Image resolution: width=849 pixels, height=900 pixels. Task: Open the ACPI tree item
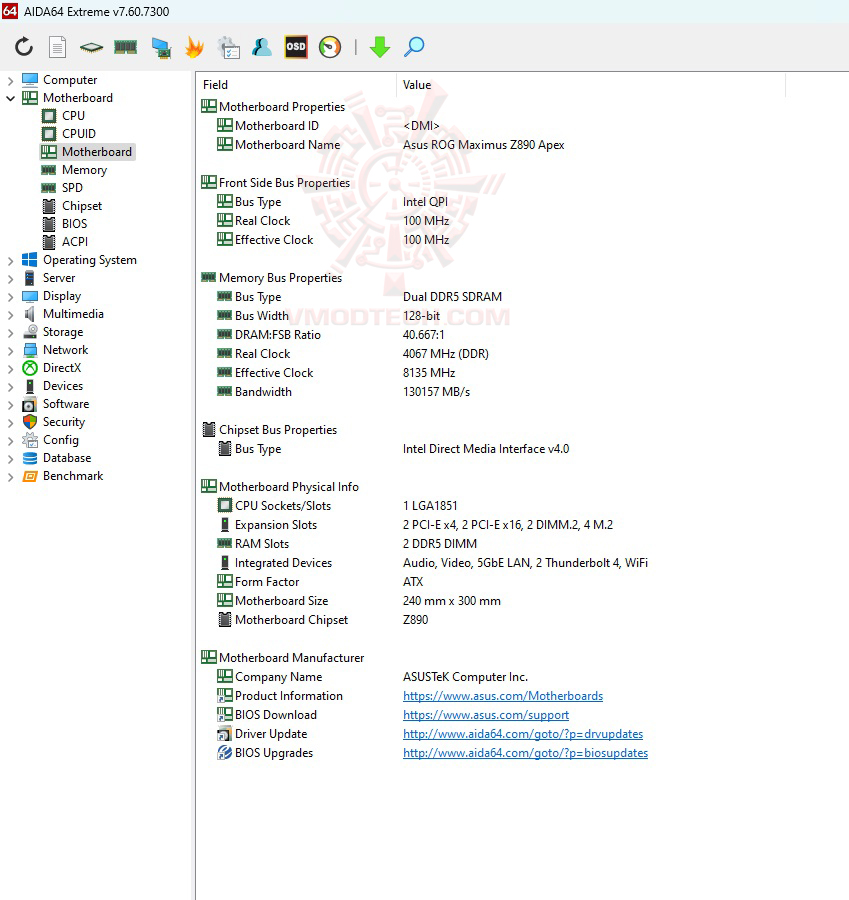tap(75, 242)
